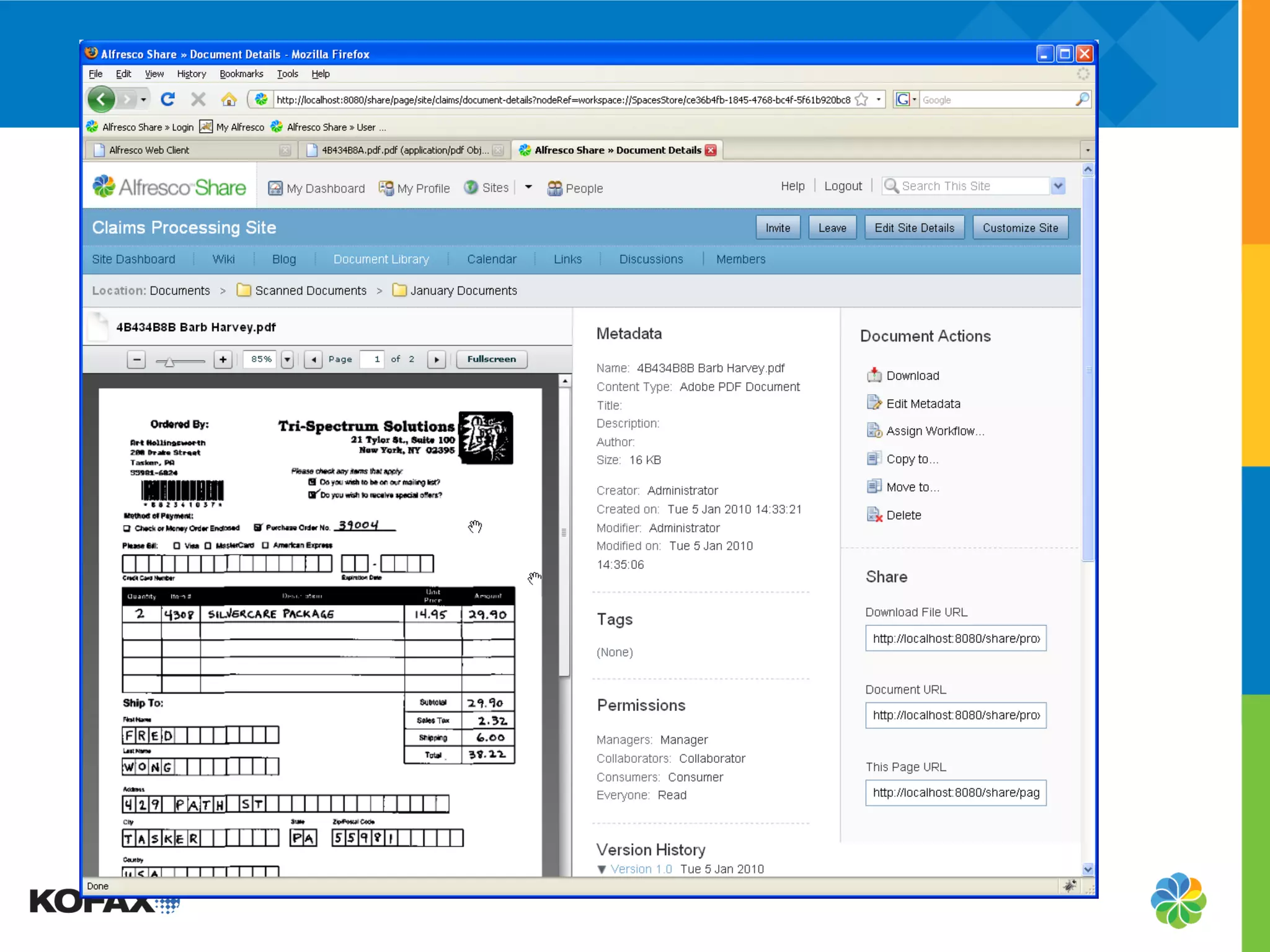Collapse the Version 1.0 history triangle
1270x952 pixels.
point(602,869)
